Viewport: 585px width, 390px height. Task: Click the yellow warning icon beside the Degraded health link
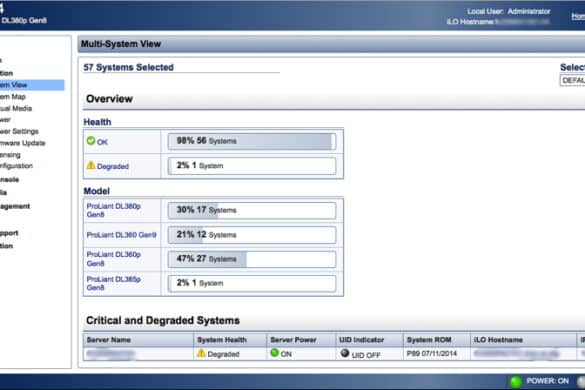coord(91,165)
